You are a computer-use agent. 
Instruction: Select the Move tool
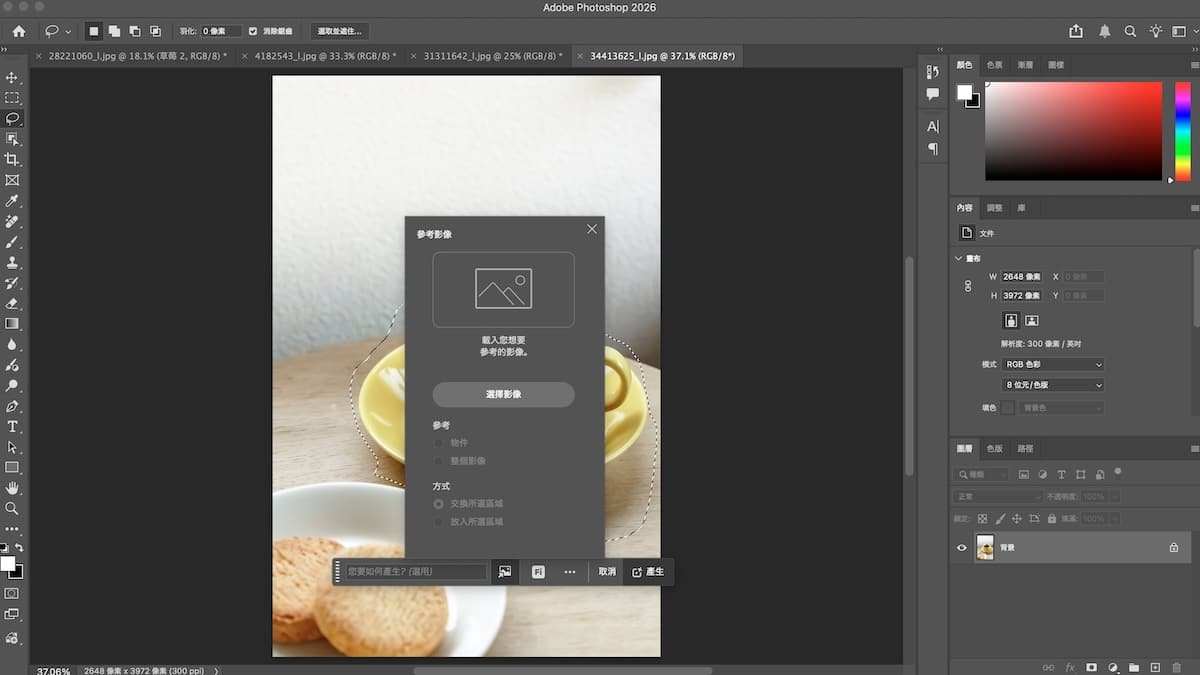point(12,78)
